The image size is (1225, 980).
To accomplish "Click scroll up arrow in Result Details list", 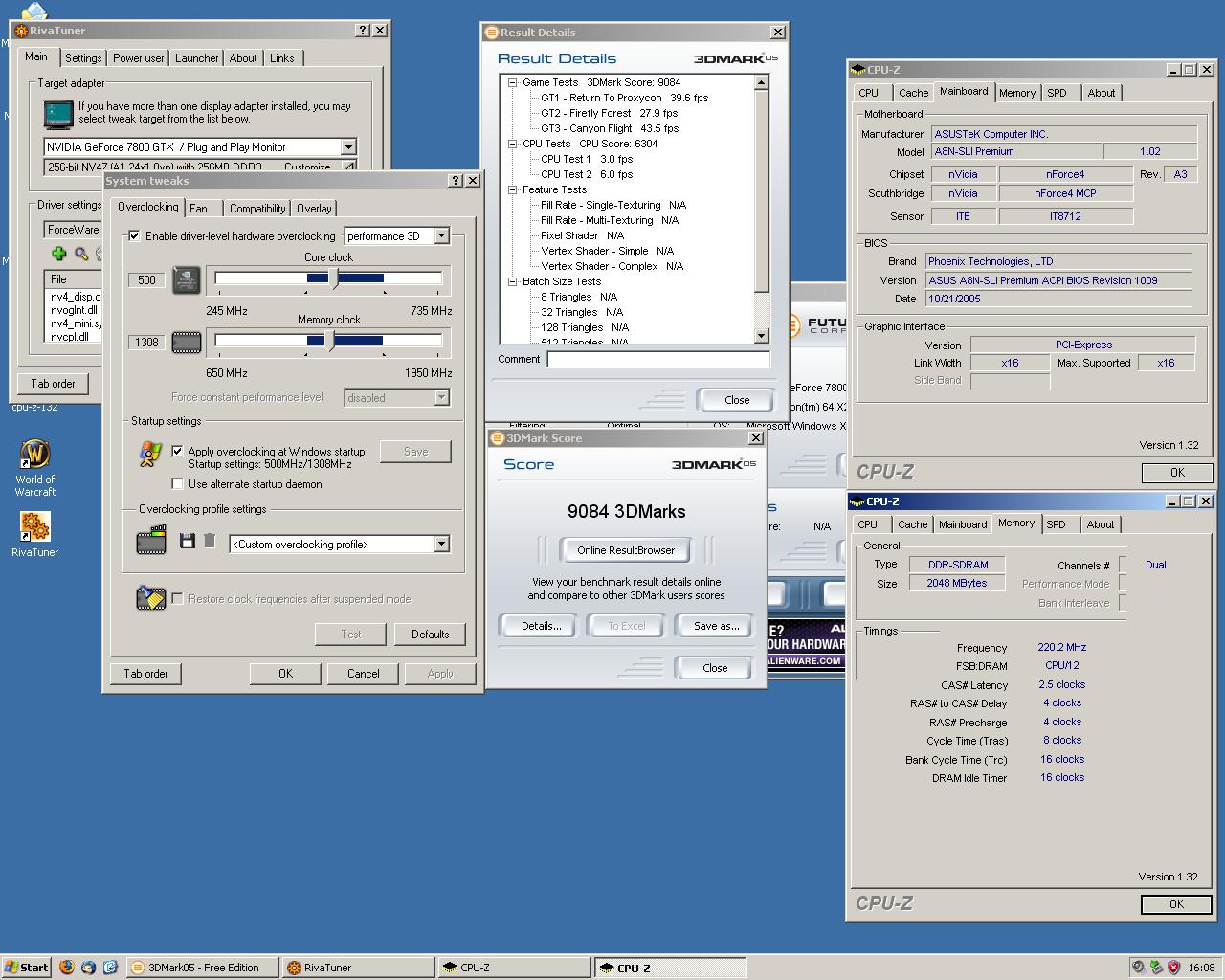I will [x=762, y=82].
